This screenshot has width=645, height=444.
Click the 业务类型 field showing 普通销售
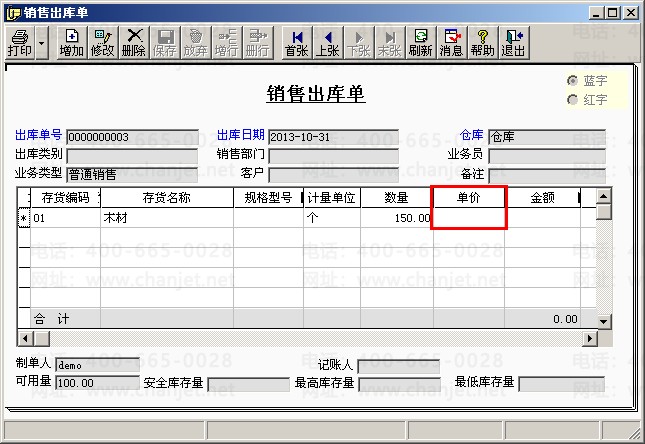(x=132, y=175)
